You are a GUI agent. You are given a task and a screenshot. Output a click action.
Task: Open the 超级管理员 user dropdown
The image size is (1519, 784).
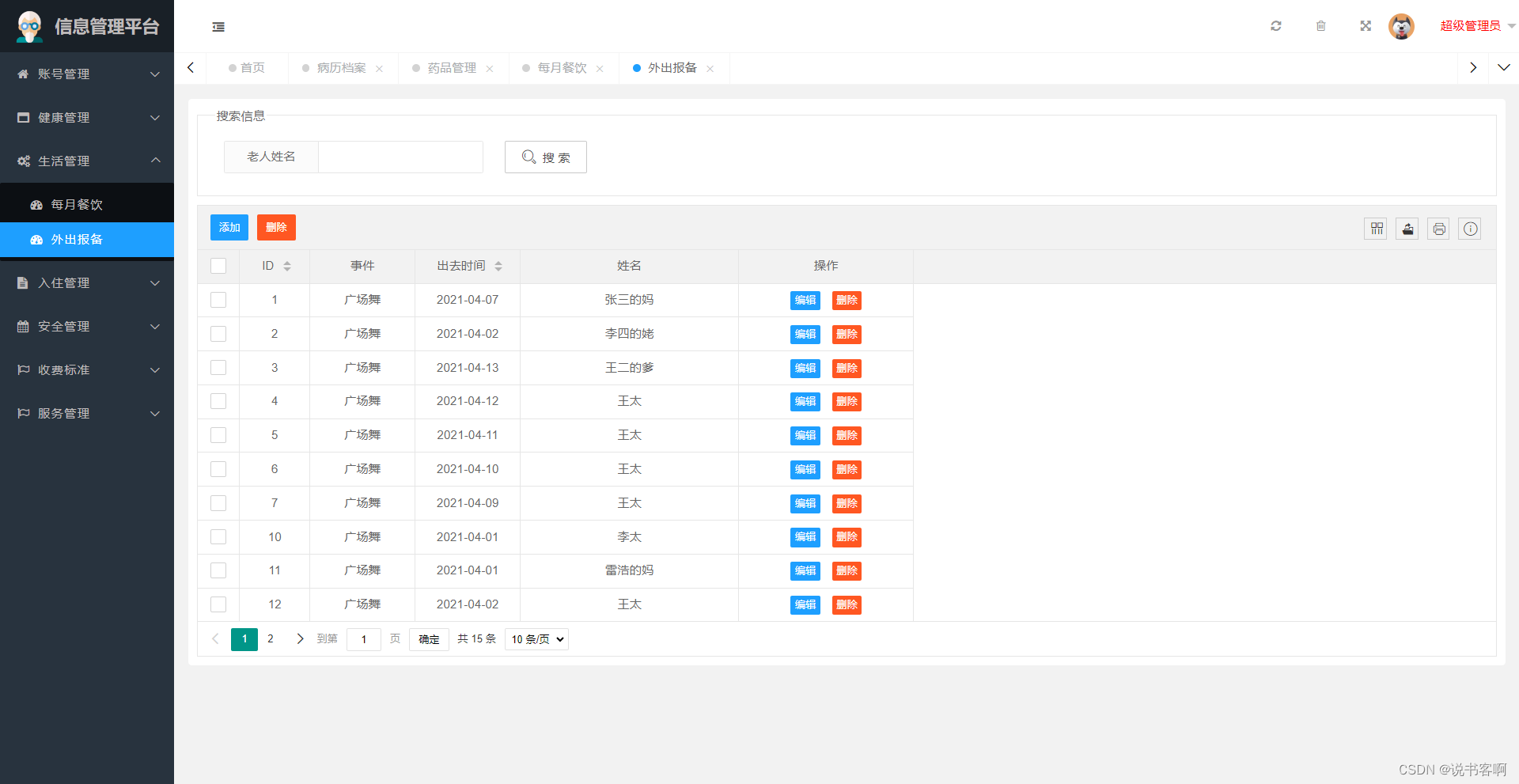pos(1477,26)
